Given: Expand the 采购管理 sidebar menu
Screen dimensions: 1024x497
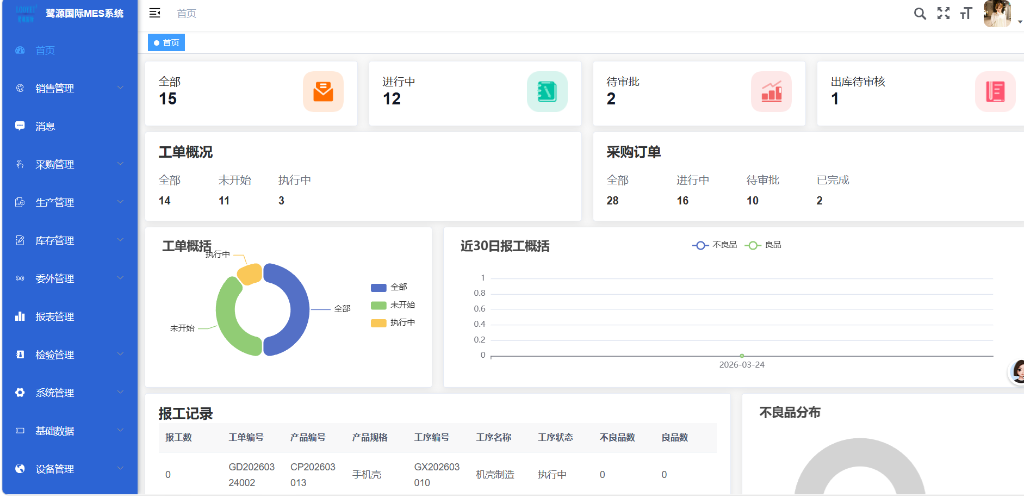Looking at the screenshot, I should click(69, 164).
